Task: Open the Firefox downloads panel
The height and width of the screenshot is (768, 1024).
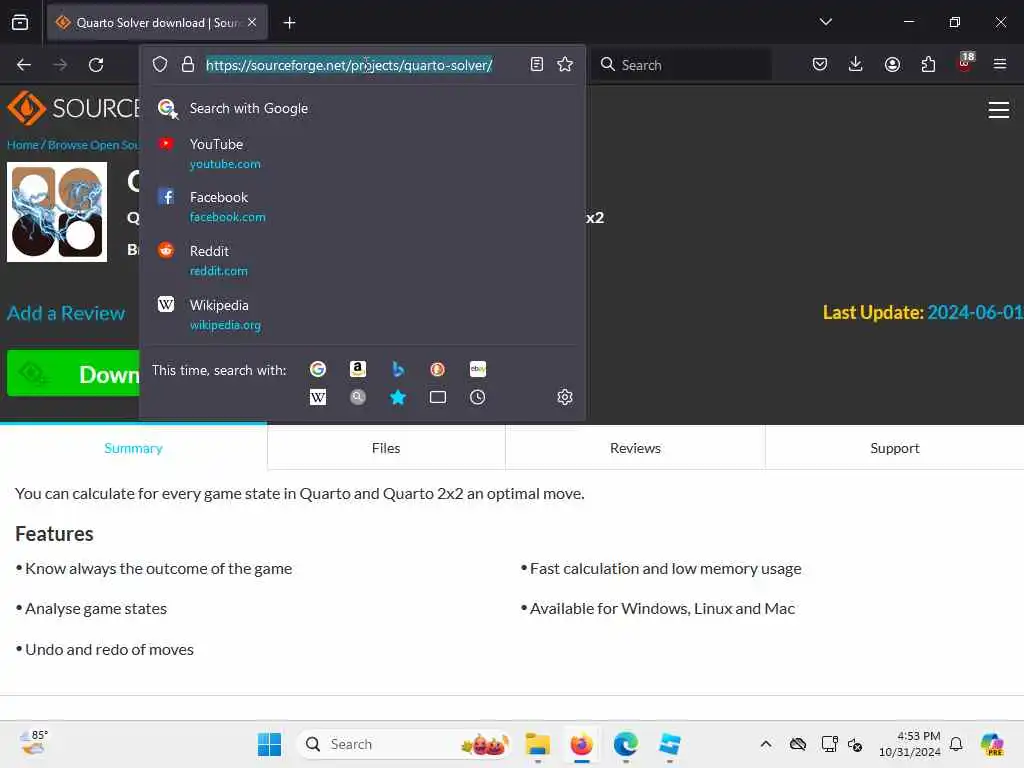Action: pos(856,64)
